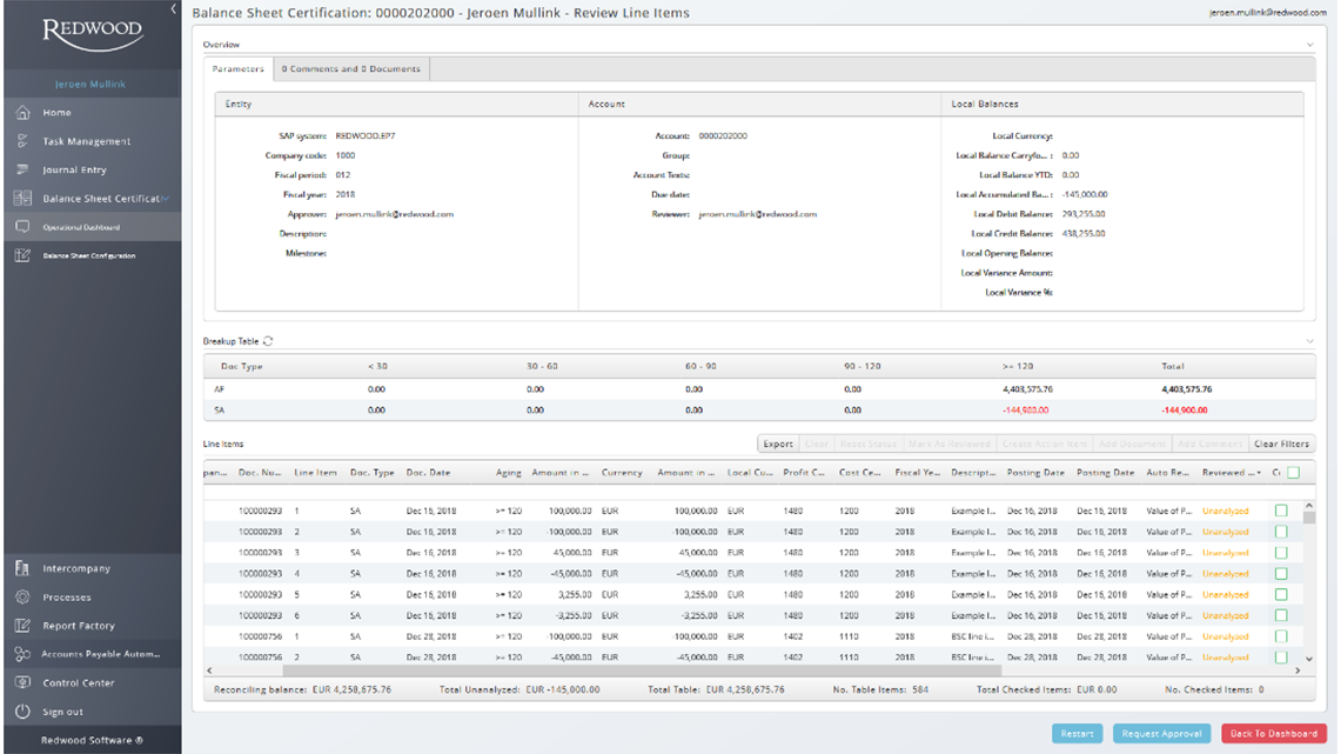Screen dimensions: 1341x754
Task: Check the box for doc 100000293 line item 3
Action: tap(1281, 552)
